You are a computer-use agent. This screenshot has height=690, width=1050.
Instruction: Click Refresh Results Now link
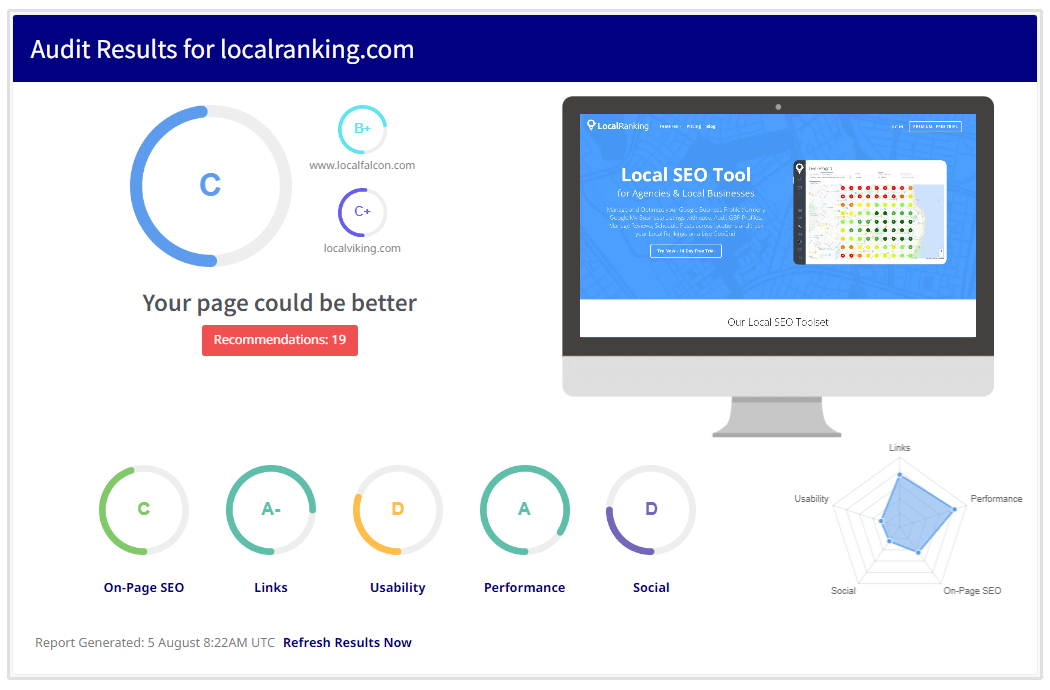pyautogui.click(x=347, y=643)
